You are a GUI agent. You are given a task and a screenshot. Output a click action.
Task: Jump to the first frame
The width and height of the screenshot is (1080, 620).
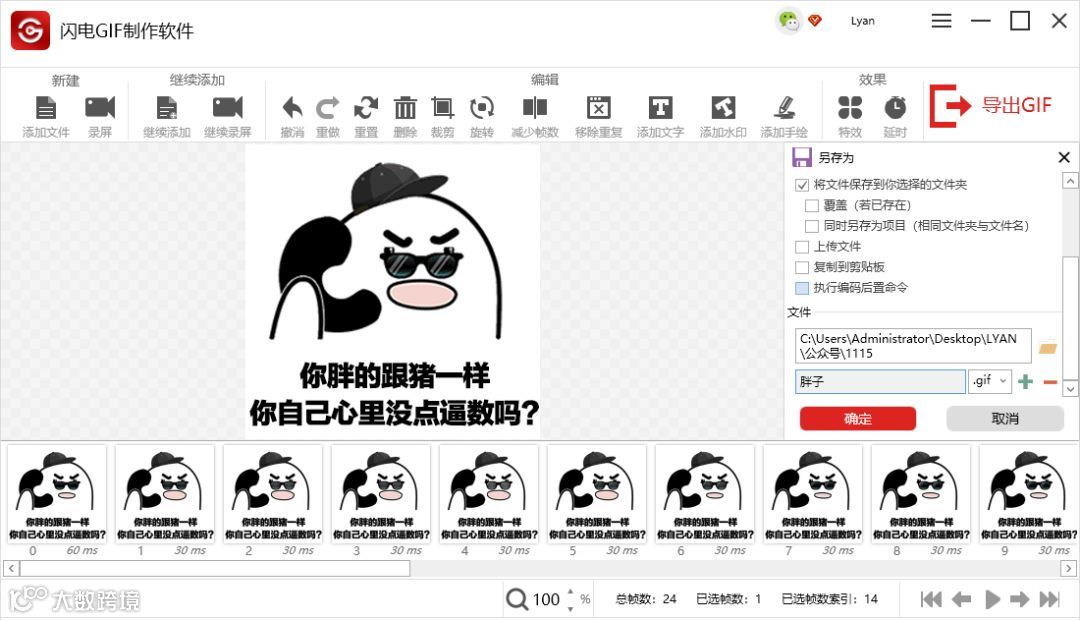(x=931, y=599)
